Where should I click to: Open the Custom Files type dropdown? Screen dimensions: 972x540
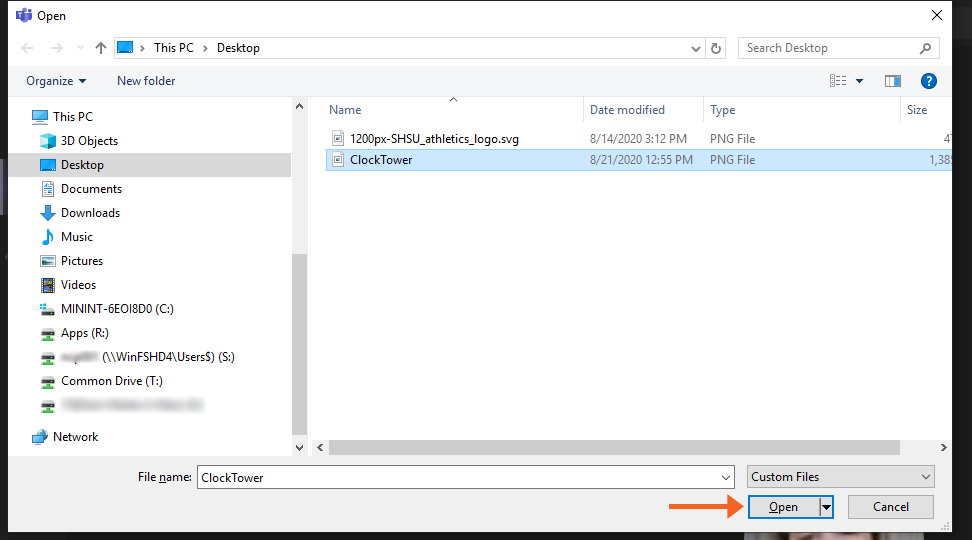click(x=840, y=477)
